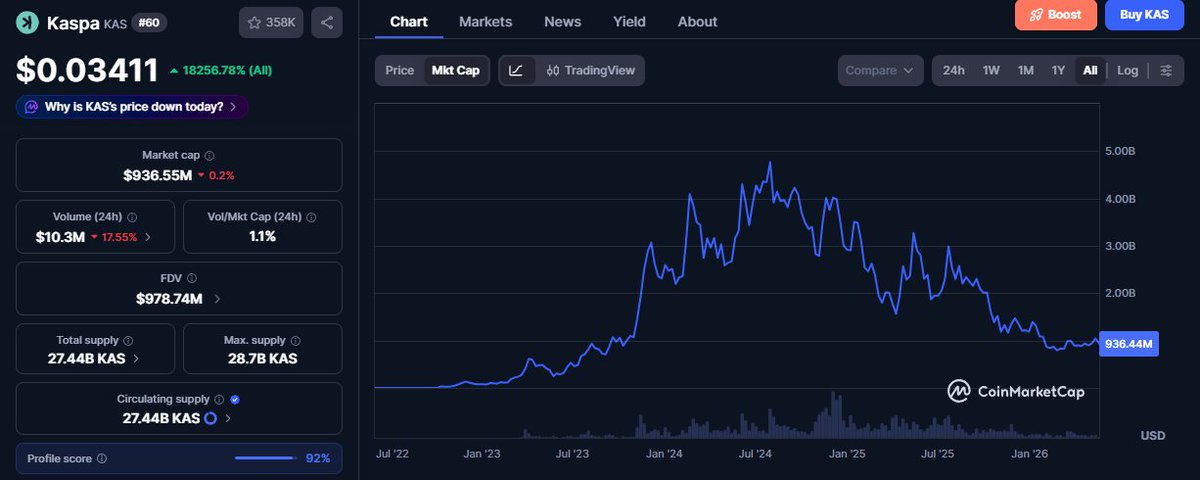
Task: Click the $0.03411 price text
Action: [87, 70]
